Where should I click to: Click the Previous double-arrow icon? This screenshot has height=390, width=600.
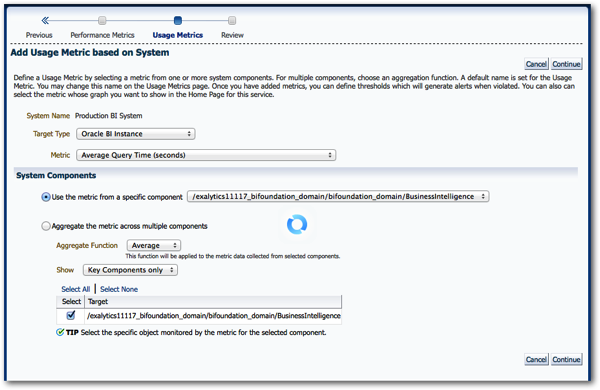tap(45, 20)
